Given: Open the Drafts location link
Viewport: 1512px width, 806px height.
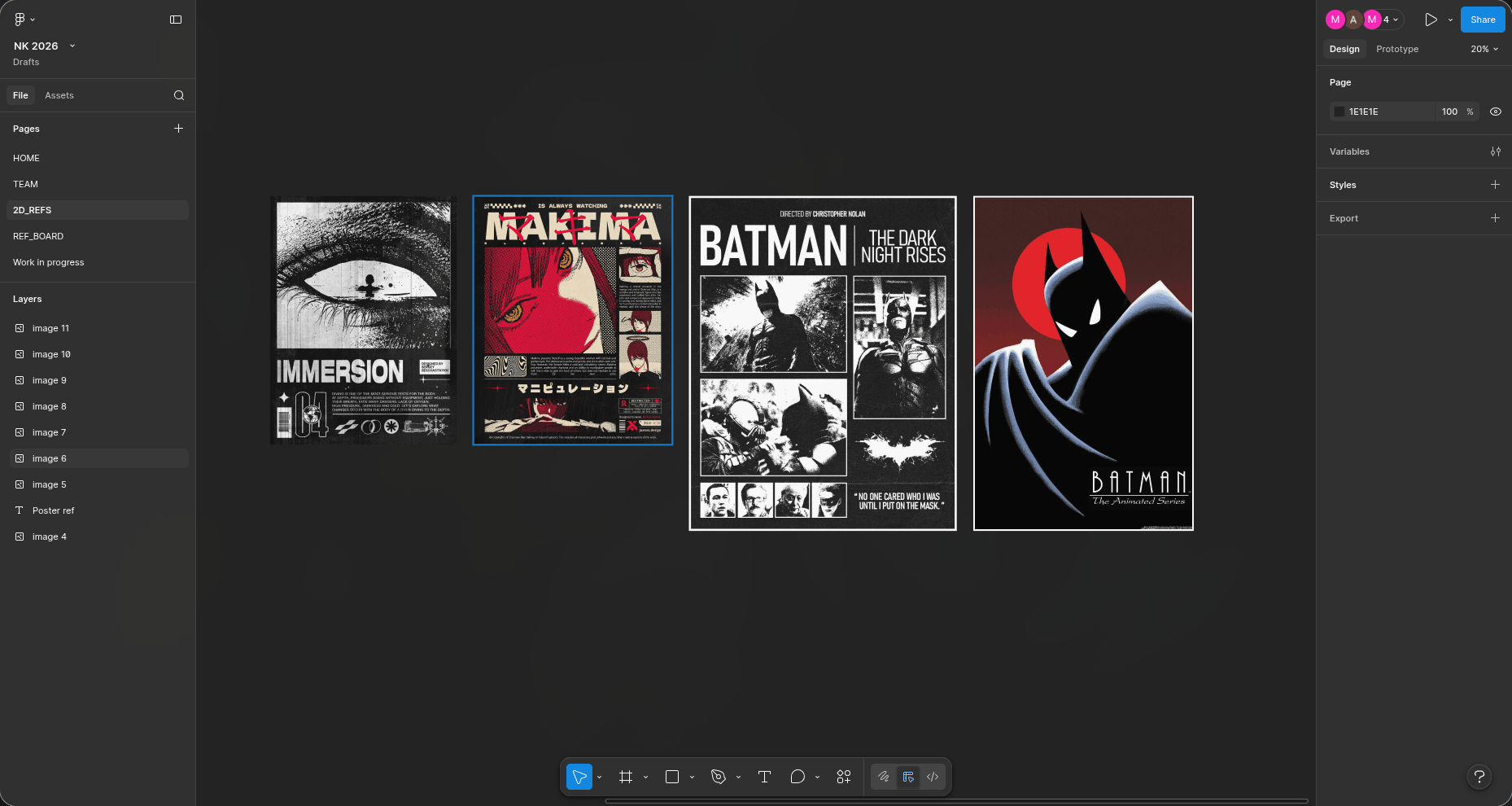Looking at the screenshot, I should pyautogui.click(x=26, y=62).
